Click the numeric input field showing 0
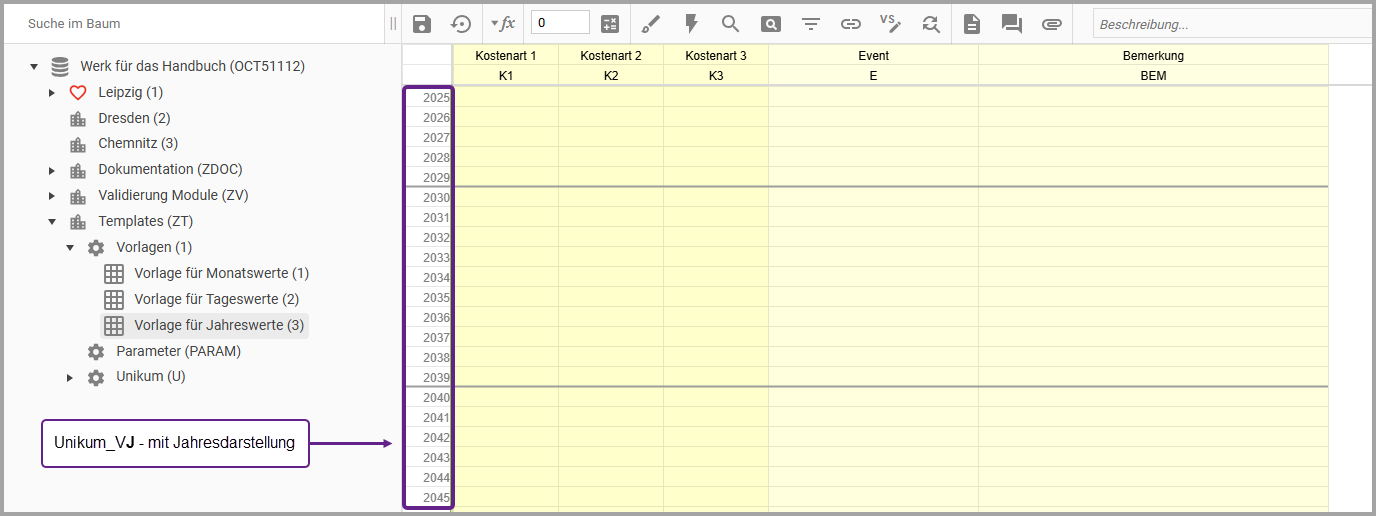This screenshot has width=1376, height=516. click(x=560, y=23)
